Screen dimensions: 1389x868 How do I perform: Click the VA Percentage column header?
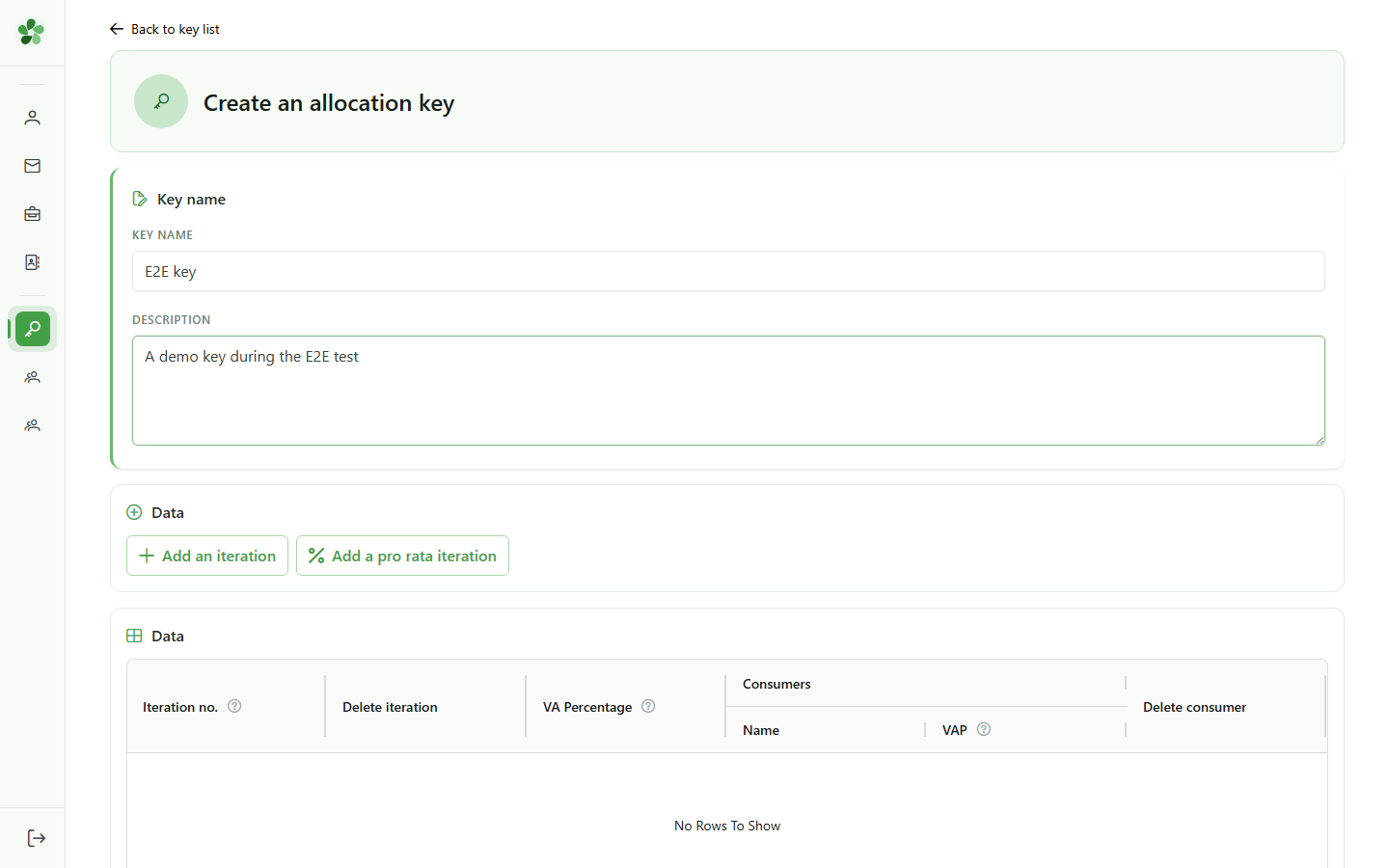[626, 706]
